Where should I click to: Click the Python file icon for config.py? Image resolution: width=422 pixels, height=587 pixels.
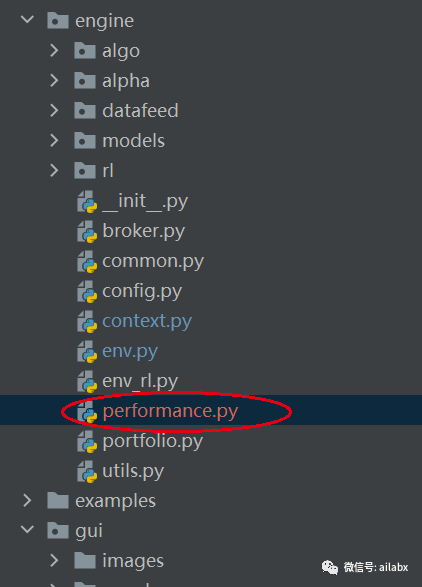click(87, 291)
